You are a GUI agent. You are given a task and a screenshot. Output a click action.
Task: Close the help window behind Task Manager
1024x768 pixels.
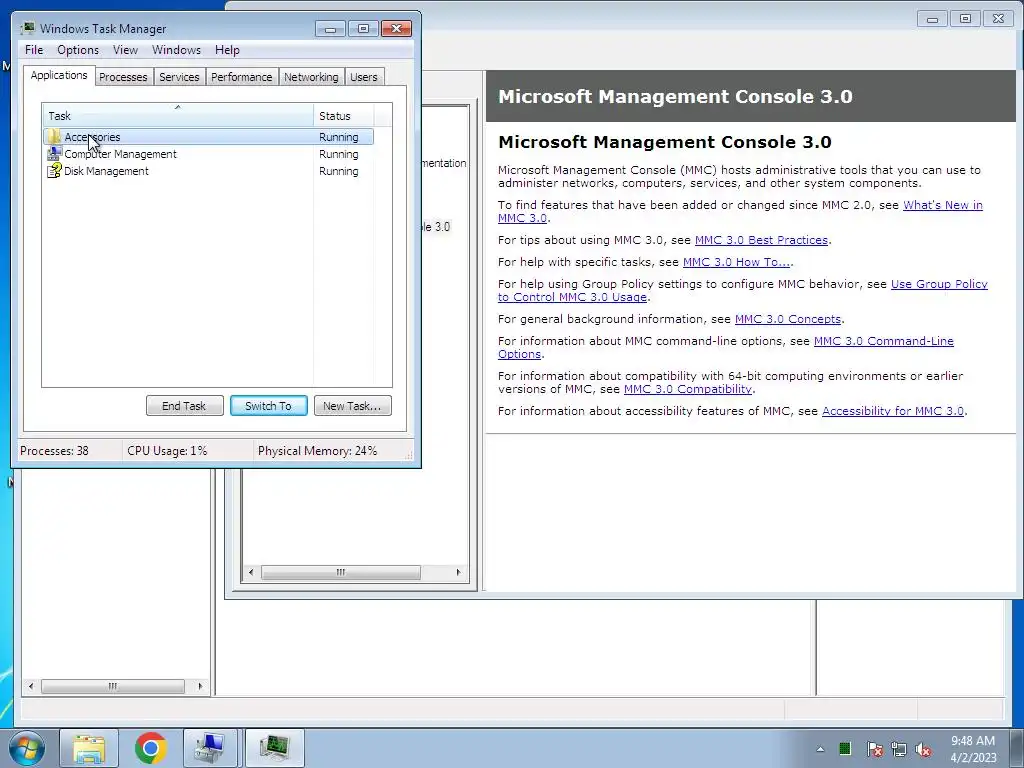[x=999, y=19]
